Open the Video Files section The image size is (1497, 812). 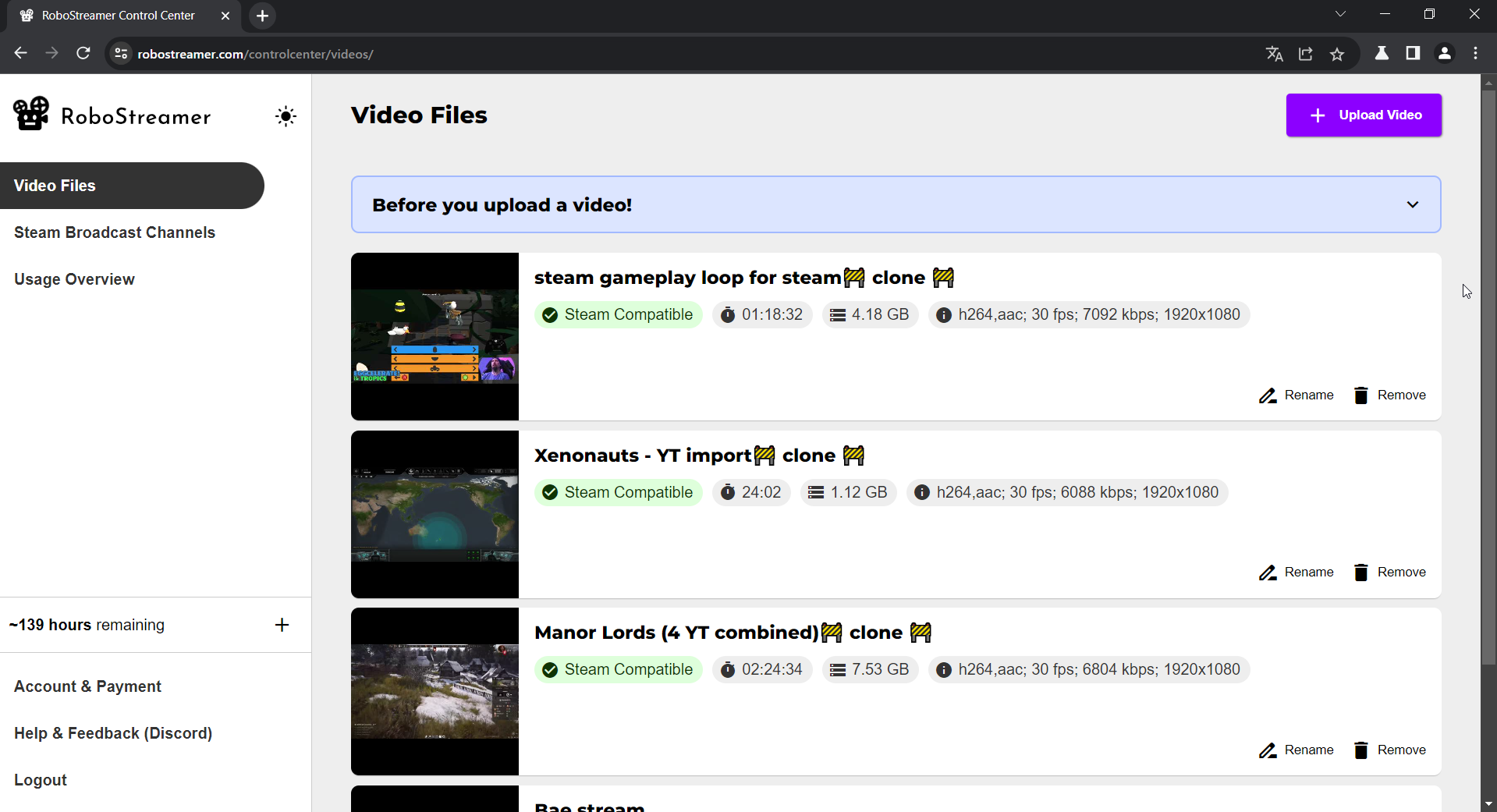point(132,186)
